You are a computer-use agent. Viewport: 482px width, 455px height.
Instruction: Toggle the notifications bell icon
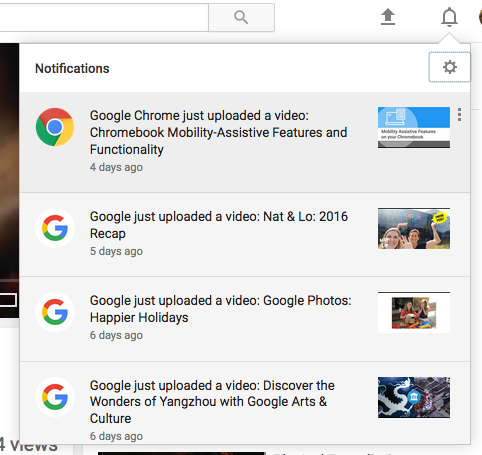click(x=449, y=17)
